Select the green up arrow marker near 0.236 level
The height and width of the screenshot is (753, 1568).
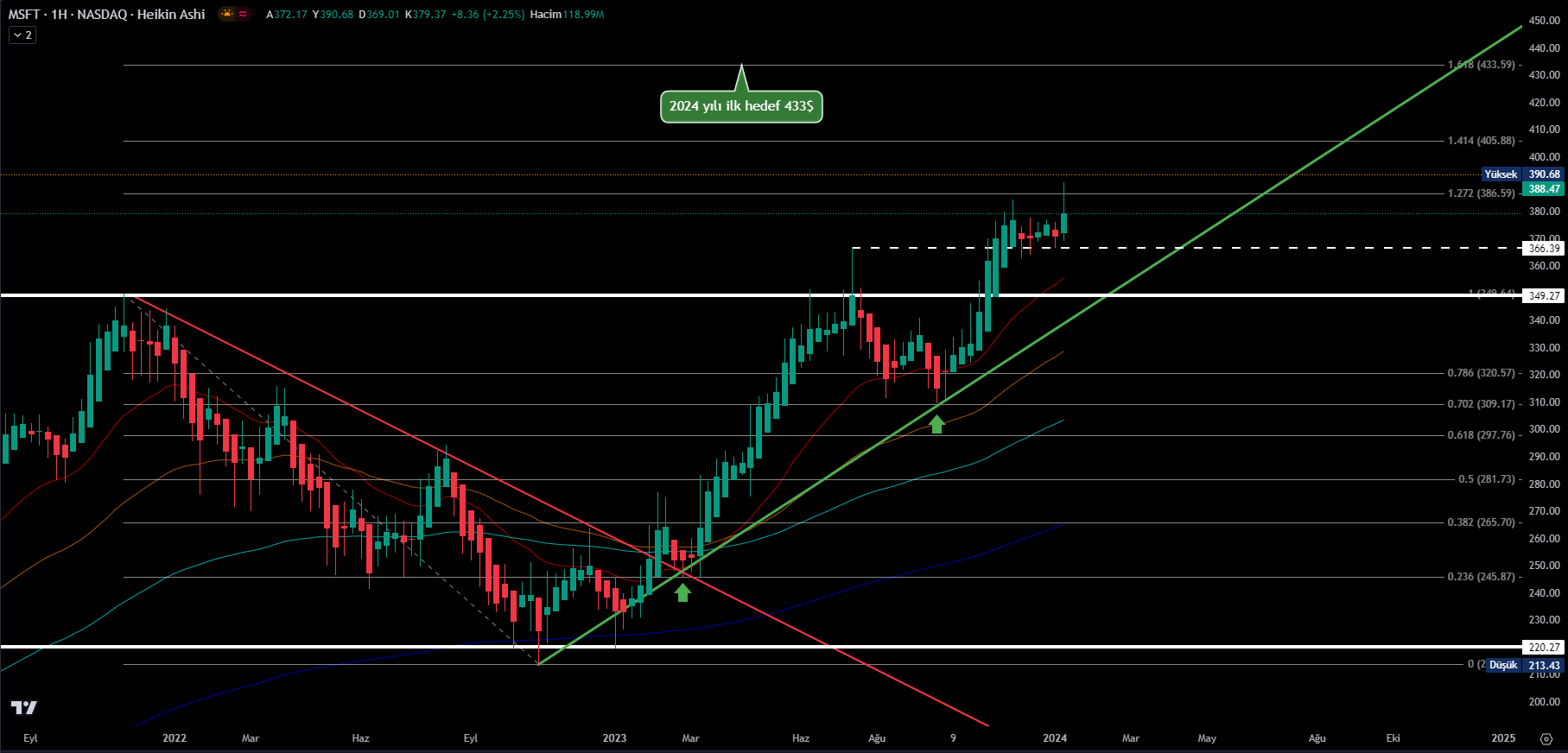pos(682,592)
